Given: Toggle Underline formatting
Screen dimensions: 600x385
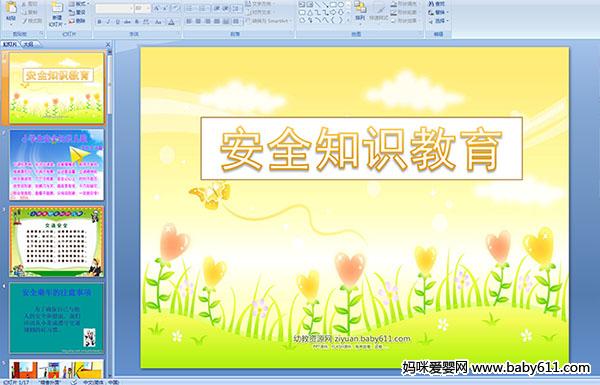Looking at the screenshot, I should (117, 22).
